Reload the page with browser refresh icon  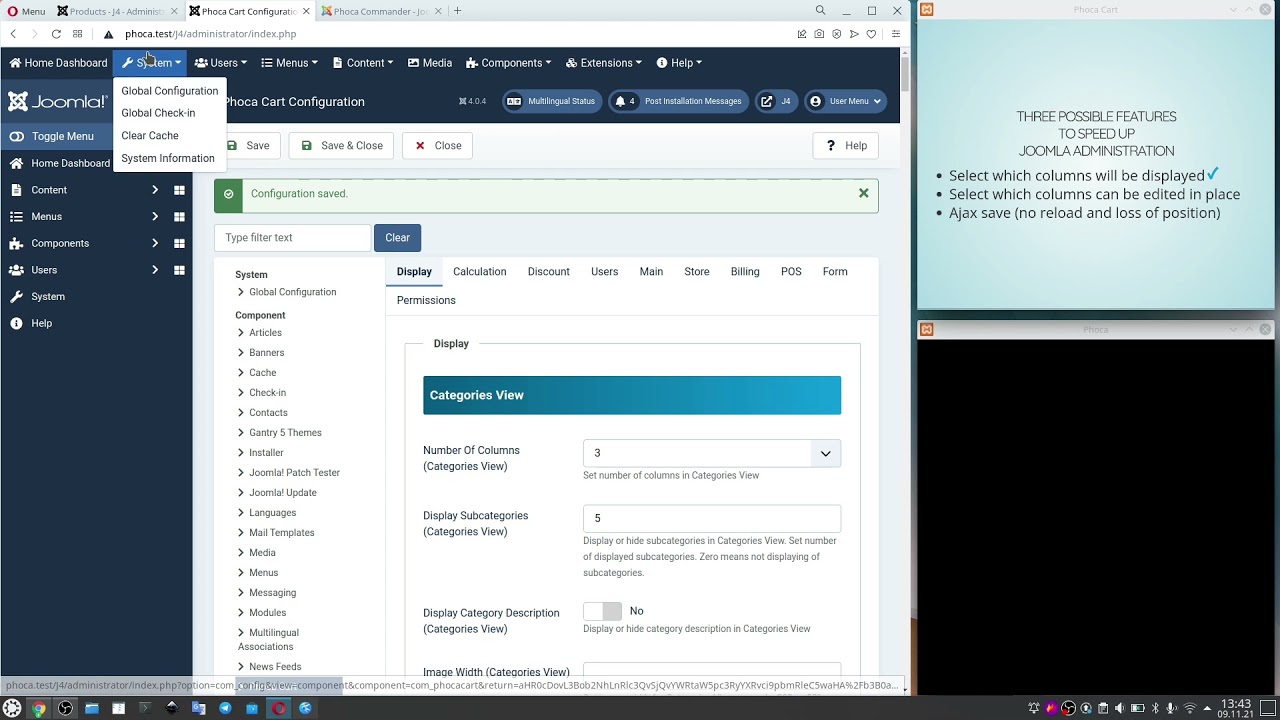(56, 34)
